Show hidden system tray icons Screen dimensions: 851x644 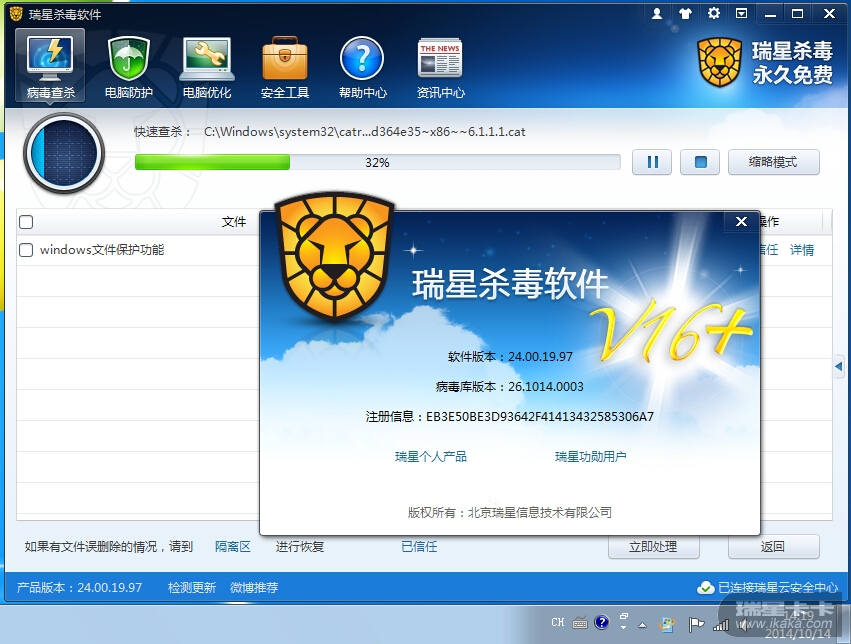pos(643,625)
